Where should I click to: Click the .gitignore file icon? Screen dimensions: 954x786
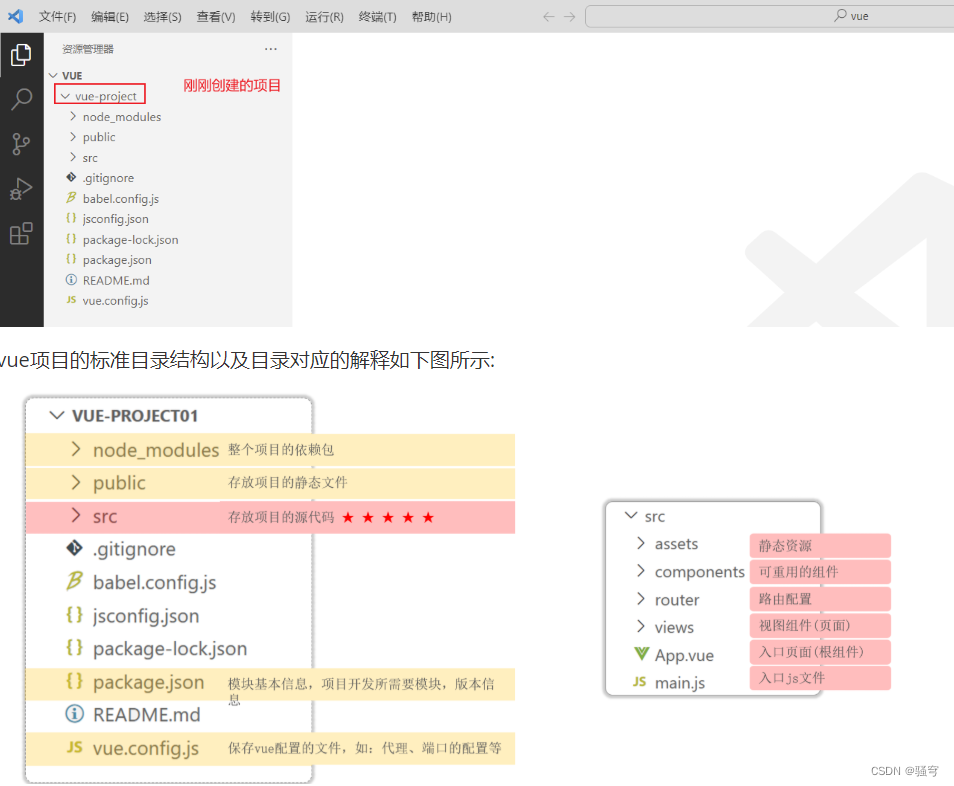(72, 177)
